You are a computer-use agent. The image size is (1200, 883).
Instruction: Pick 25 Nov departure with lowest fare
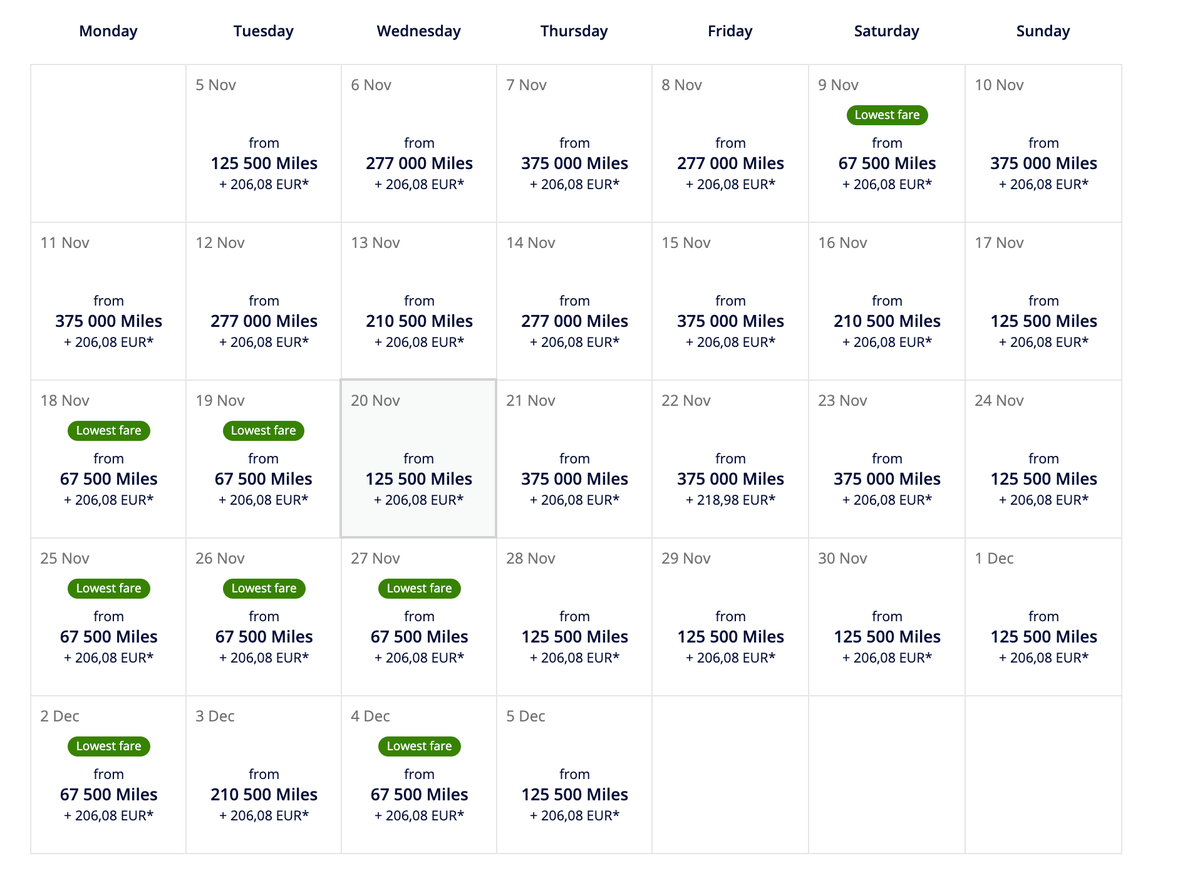(x=108, y=616)
